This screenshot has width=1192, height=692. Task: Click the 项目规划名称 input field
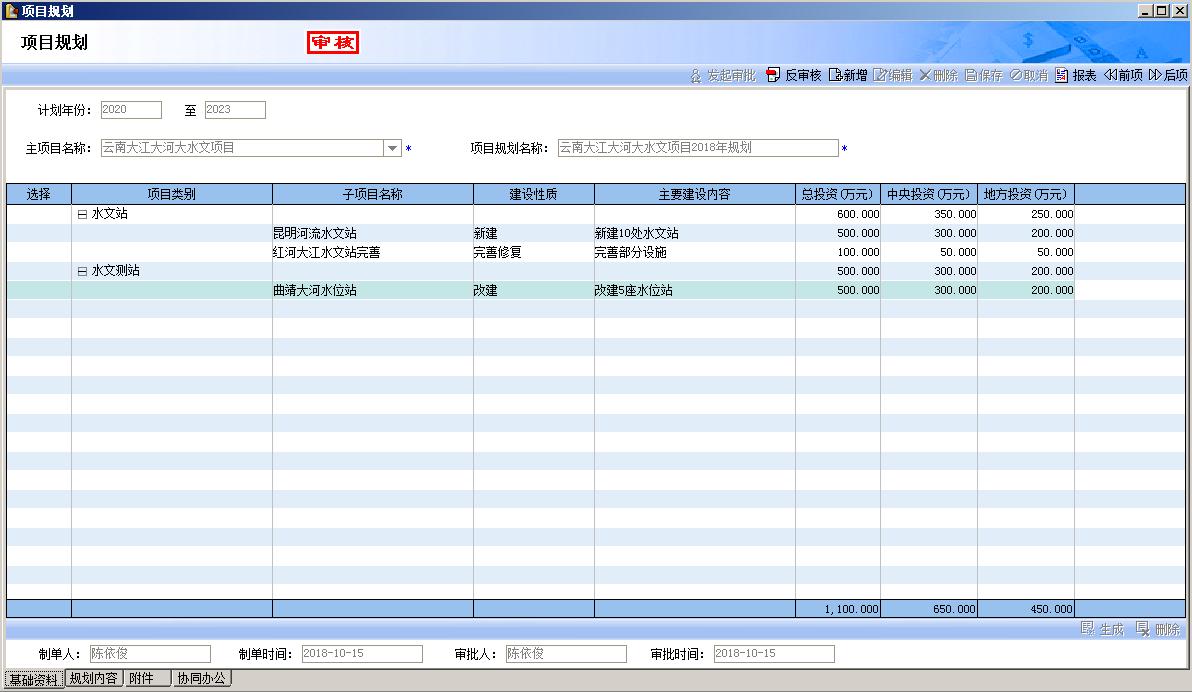(x=697, y=148)
